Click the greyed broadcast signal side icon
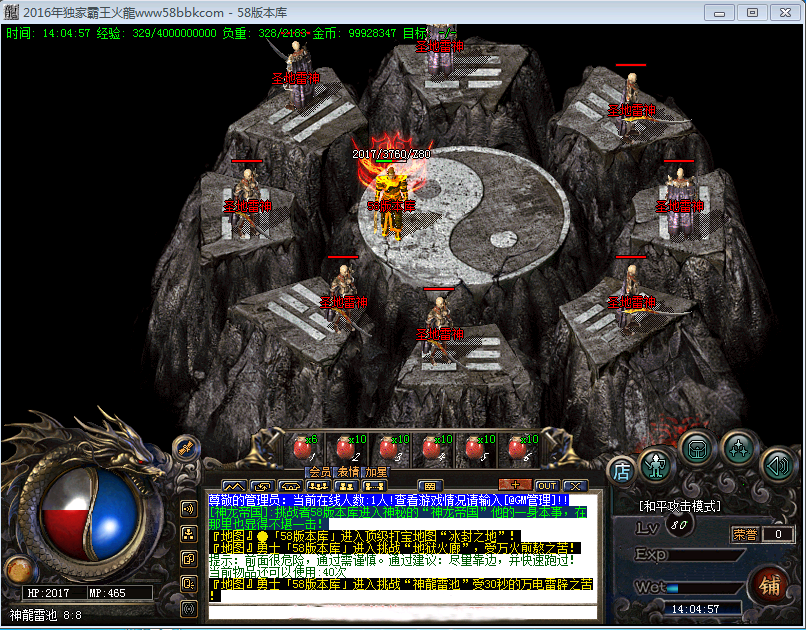806x630 pixels. [189, 609]
